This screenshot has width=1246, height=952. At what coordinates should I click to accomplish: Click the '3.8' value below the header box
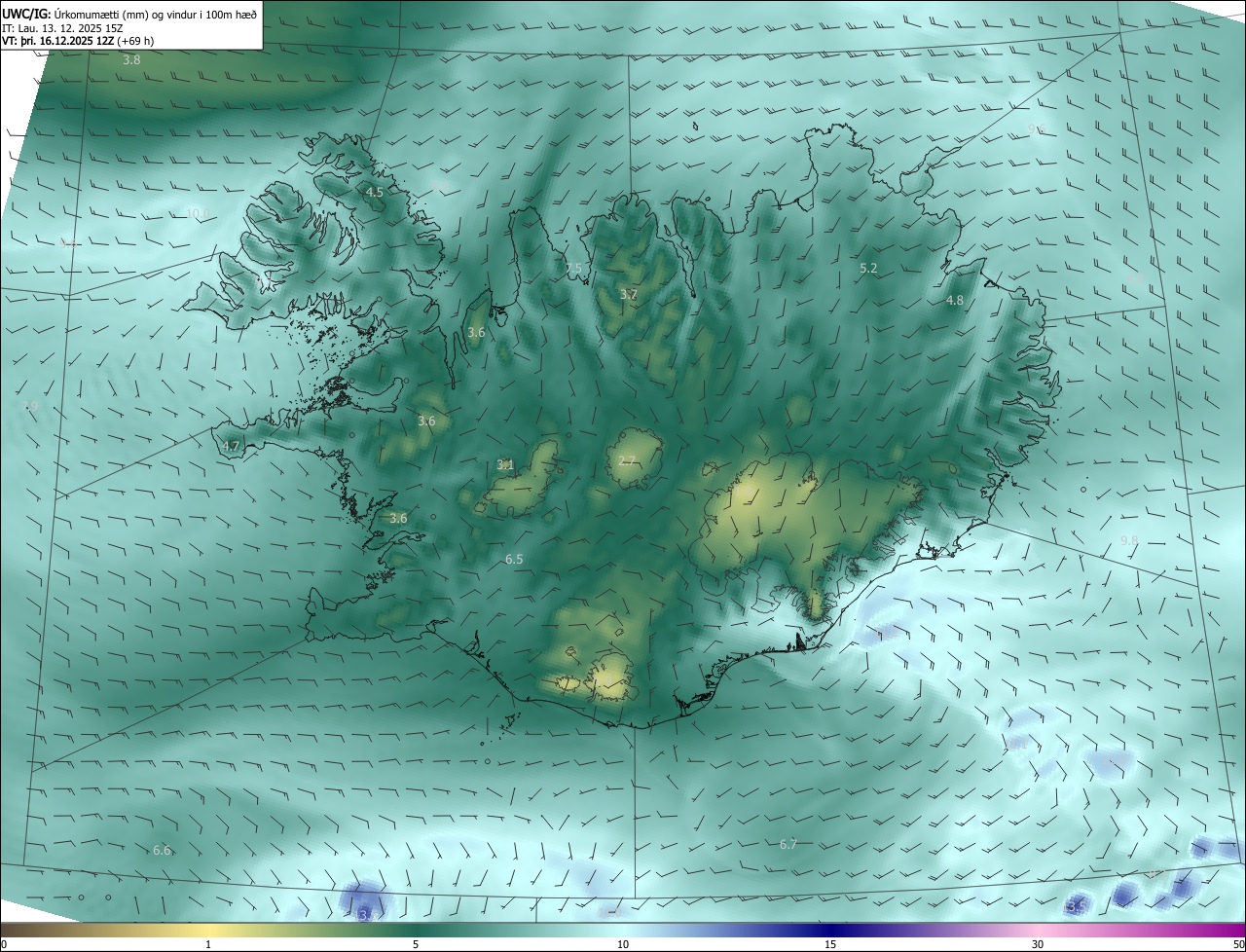point(131,60)
